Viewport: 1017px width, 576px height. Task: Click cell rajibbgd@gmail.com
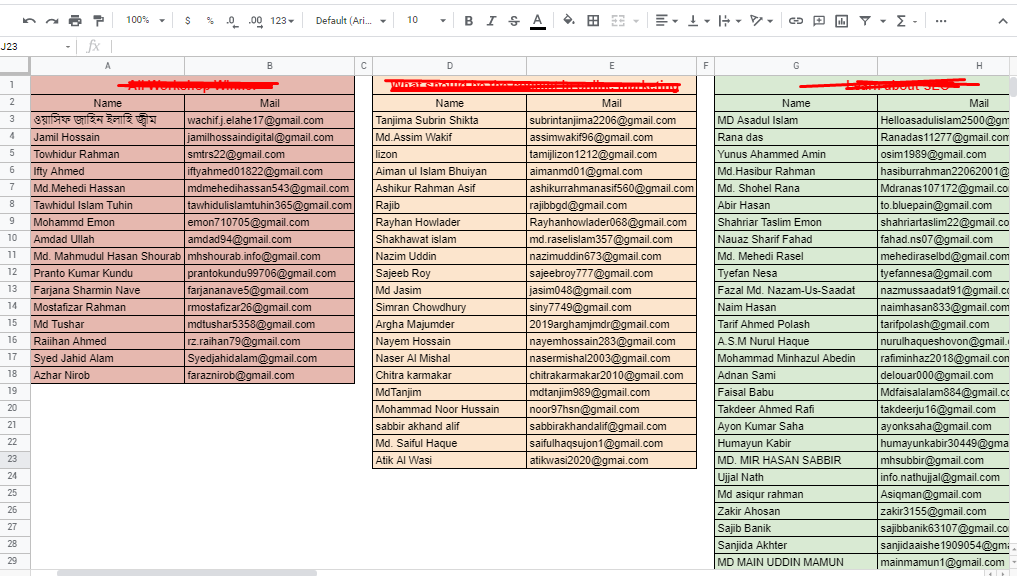coord(612,205)
